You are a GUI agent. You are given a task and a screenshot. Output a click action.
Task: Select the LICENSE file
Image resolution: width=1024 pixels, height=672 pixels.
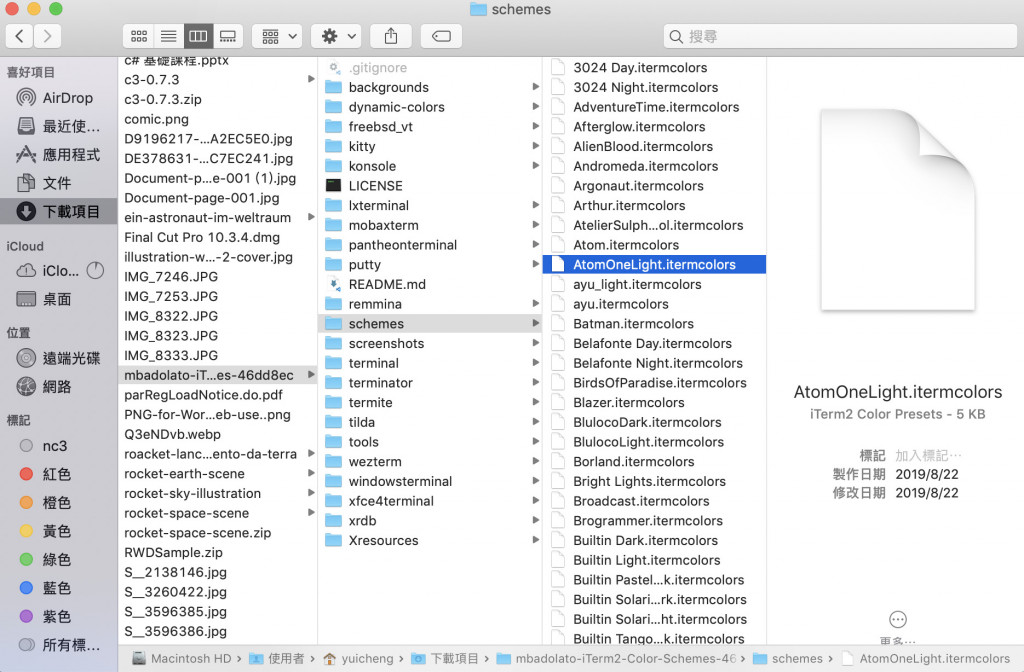point(431,186)
